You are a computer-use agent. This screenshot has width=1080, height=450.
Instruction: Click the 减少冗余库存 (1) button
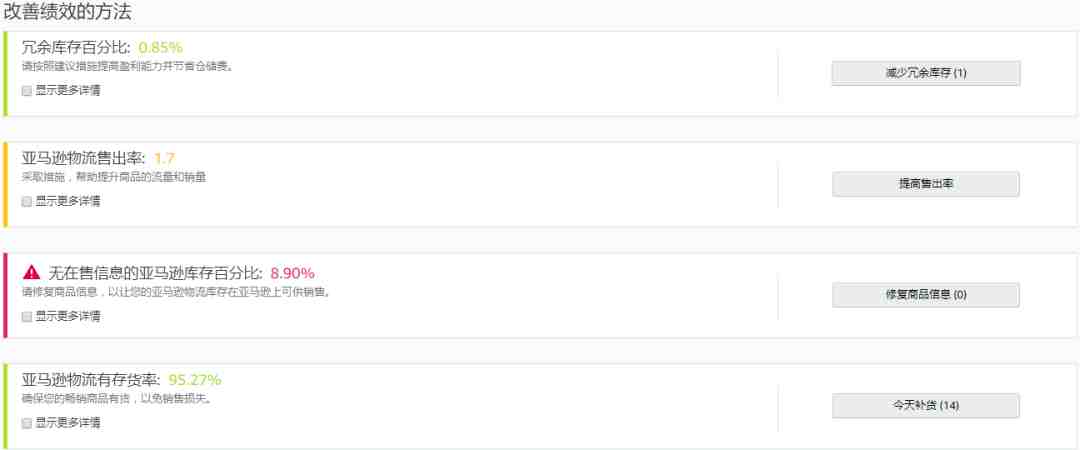[926, 73]
